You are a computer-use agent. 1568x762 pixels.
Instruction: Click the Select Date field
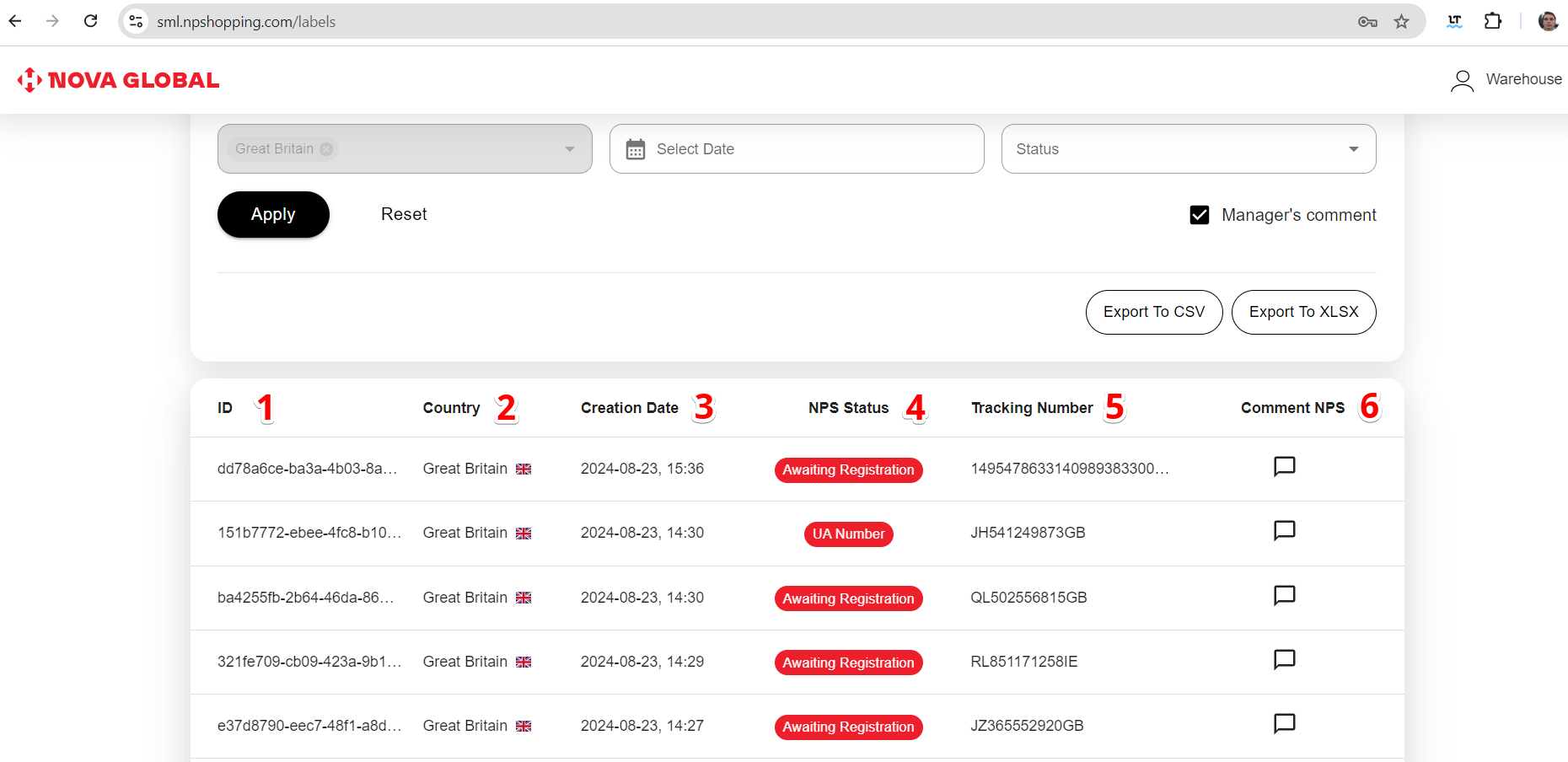797,149
